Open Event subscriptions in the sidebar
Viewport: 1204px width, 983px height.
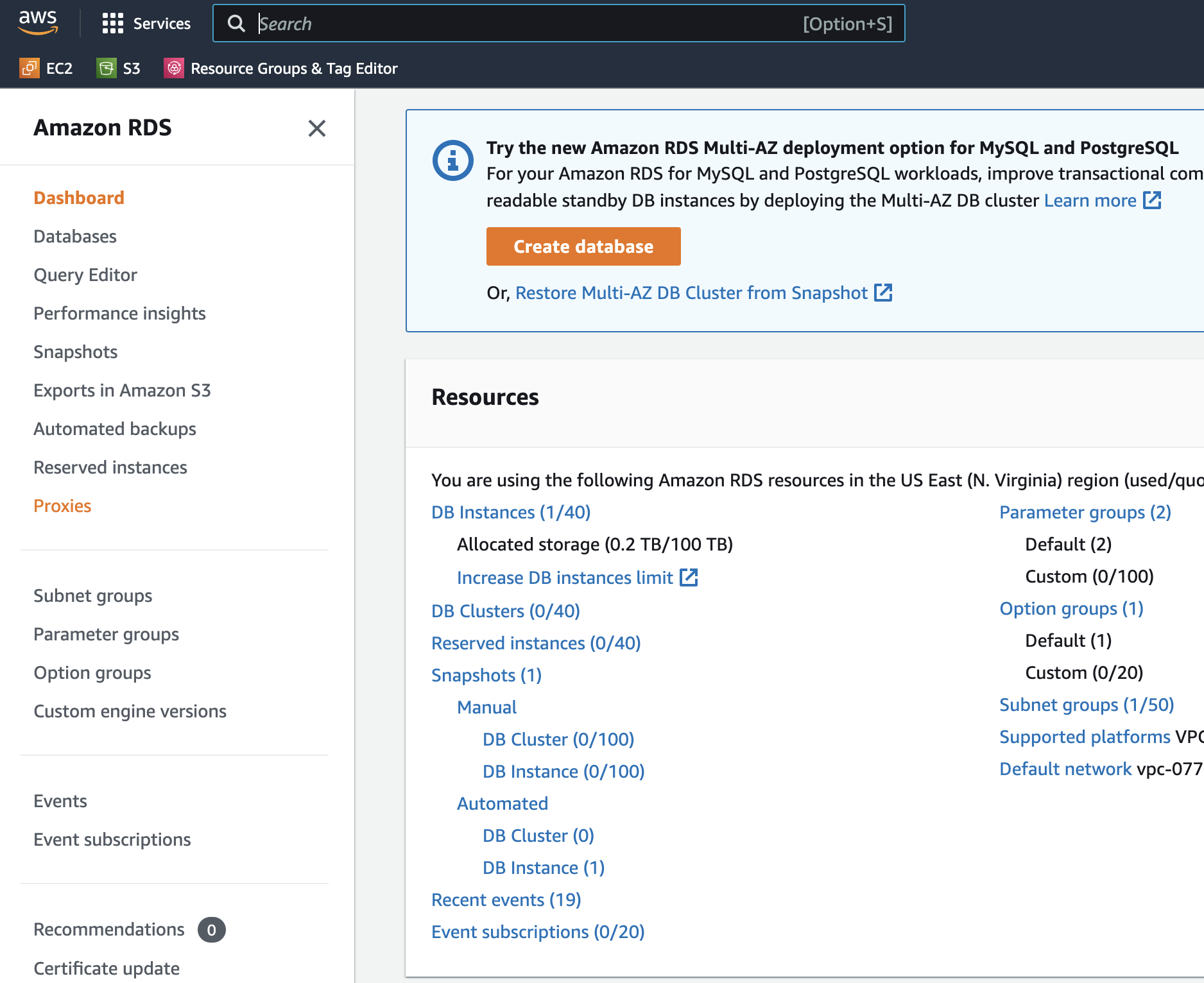click(x=112, y=839)
